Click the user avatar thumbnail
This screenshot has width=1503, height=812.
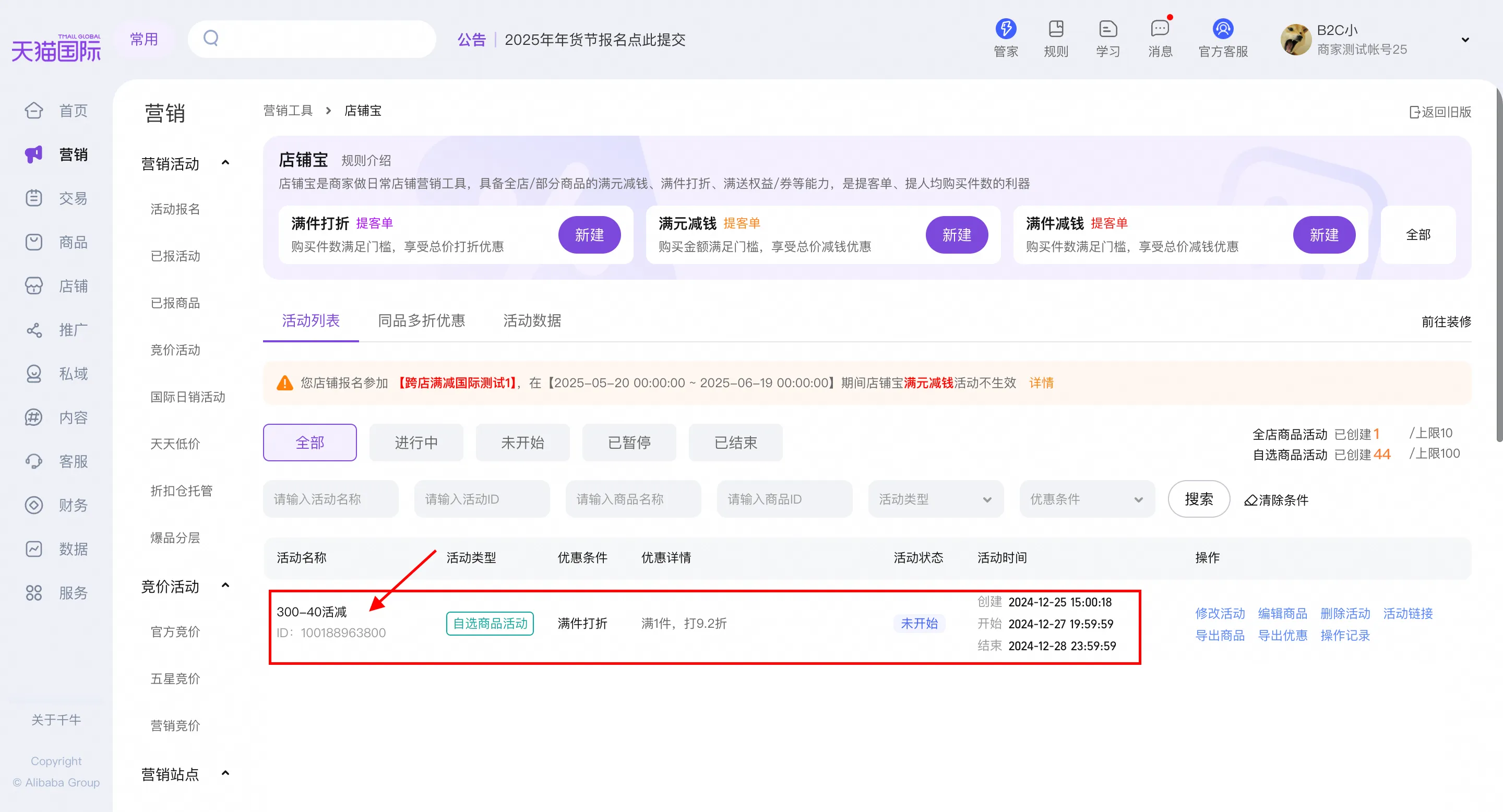(1295, 40)
